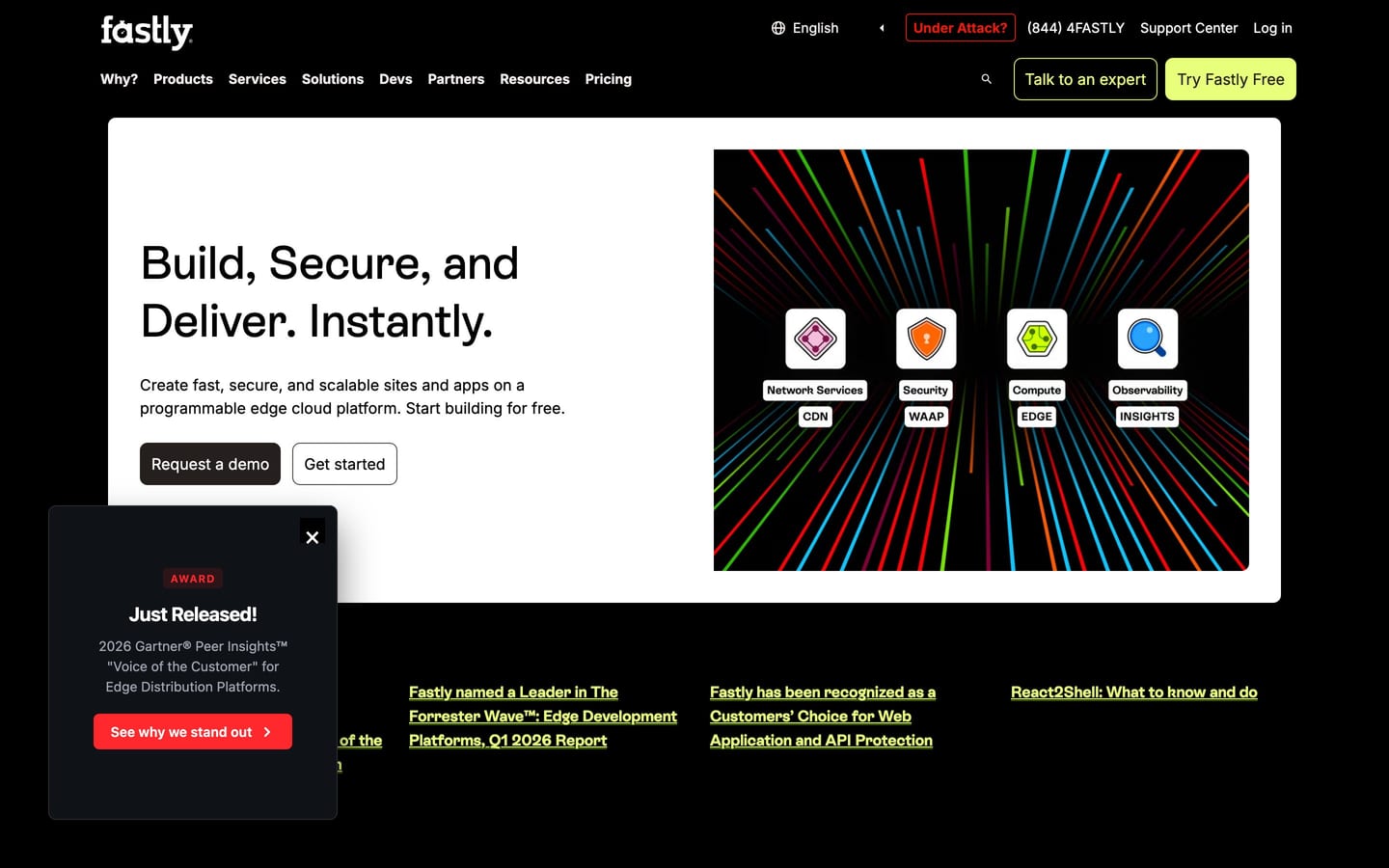Click the (844) 4FASTLY phone link
Screen dimensions: 1389x868
1076,28
